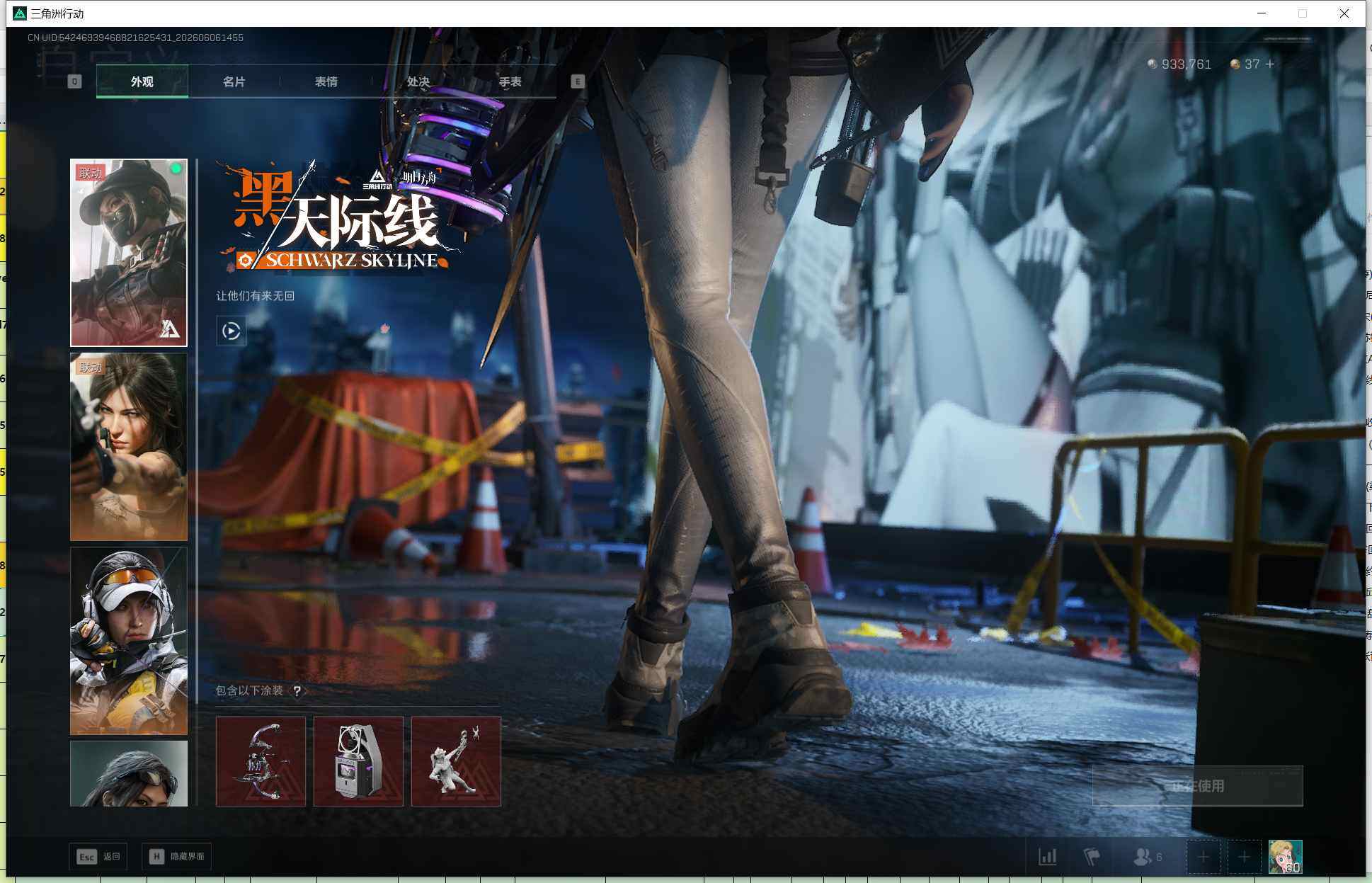Click the Q previous-tab key hint
The height and width of the screenshot is (883, 1372).
74,81
